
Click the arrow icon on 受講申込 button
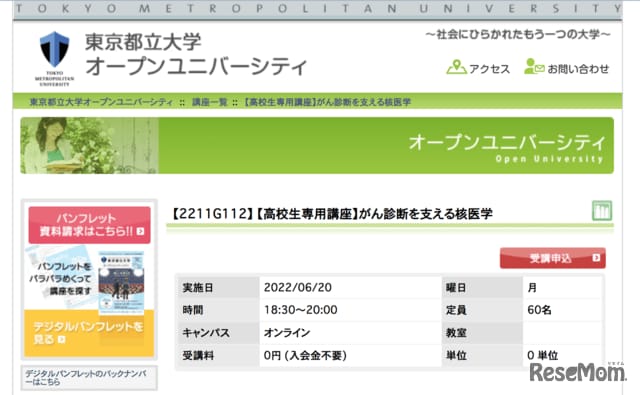(x=596, y=258)
